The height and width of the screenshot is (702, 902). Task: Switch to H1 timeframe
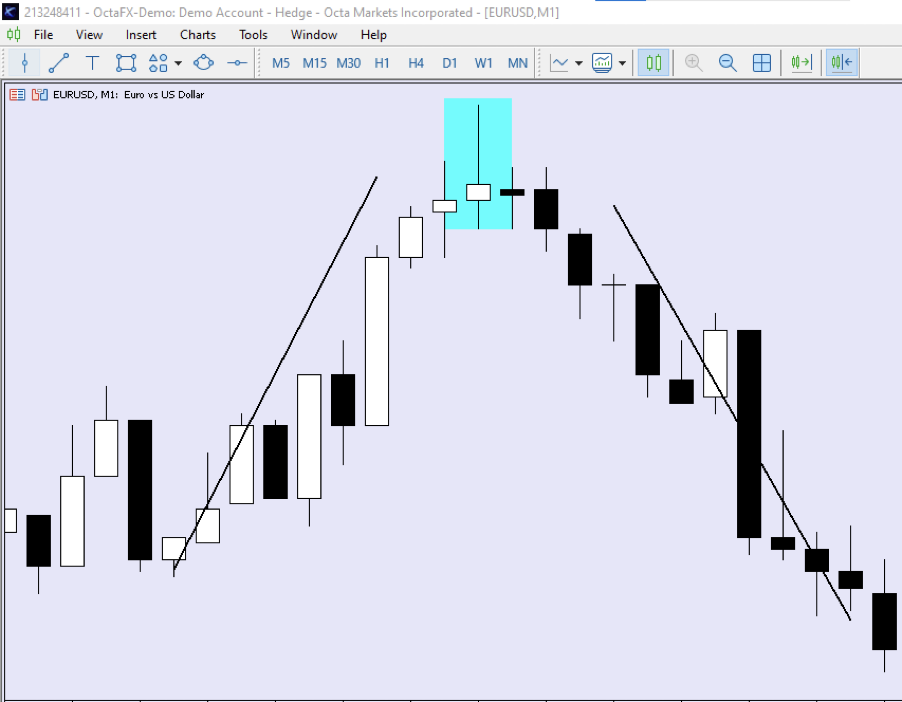coord(382,63)
